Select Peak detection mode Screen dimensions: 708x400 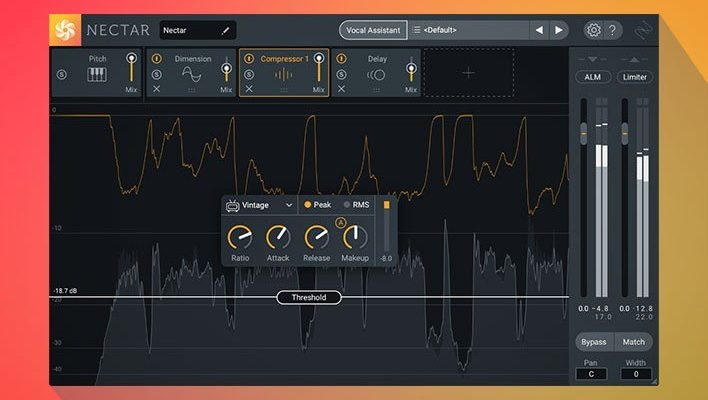316,205
